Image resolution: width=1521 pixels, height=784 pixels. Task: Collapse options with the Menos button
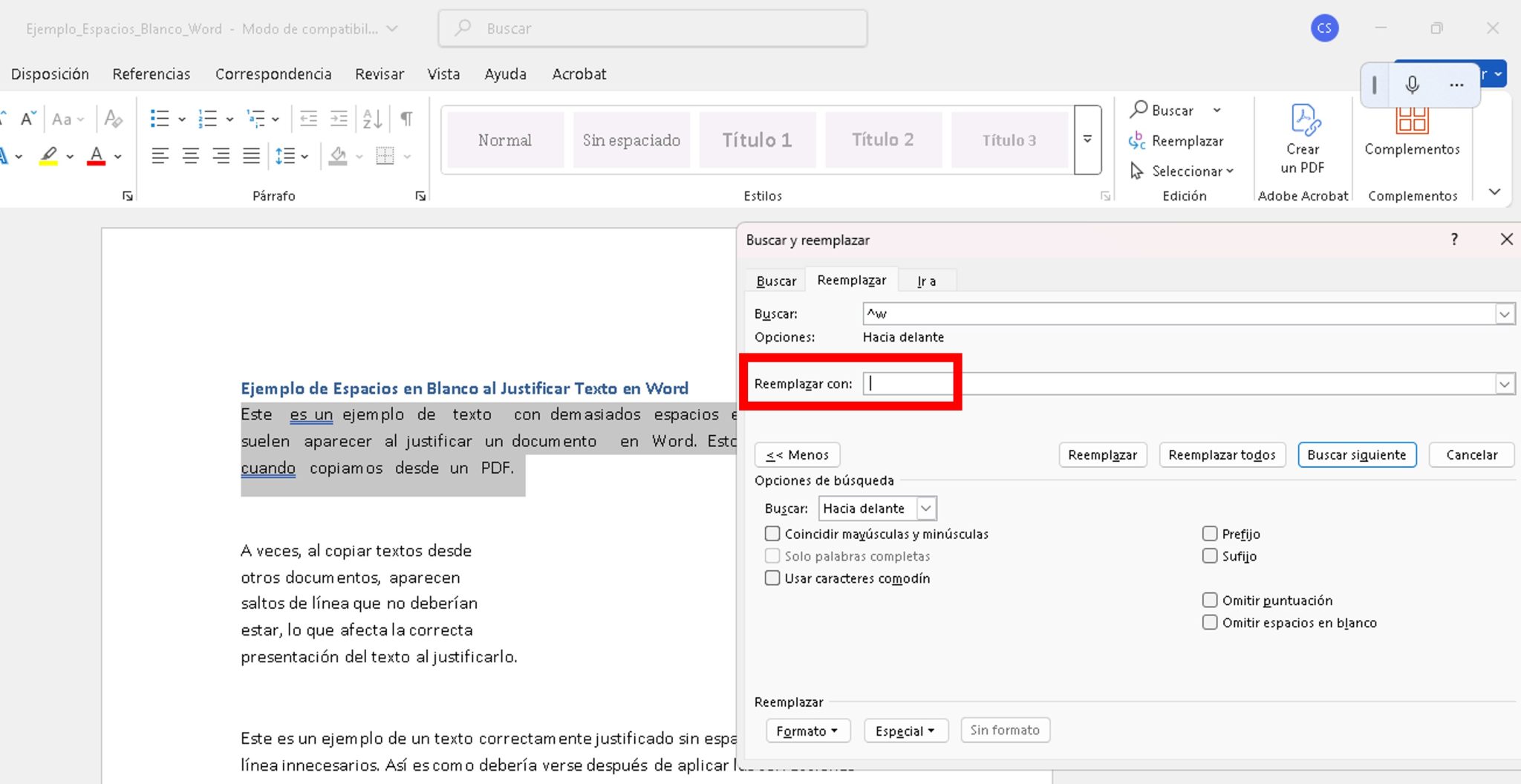(x=797, y=454)
